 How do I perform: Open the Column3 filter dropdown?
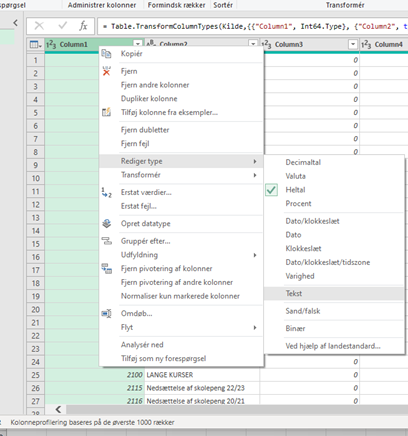coord(353,44)
